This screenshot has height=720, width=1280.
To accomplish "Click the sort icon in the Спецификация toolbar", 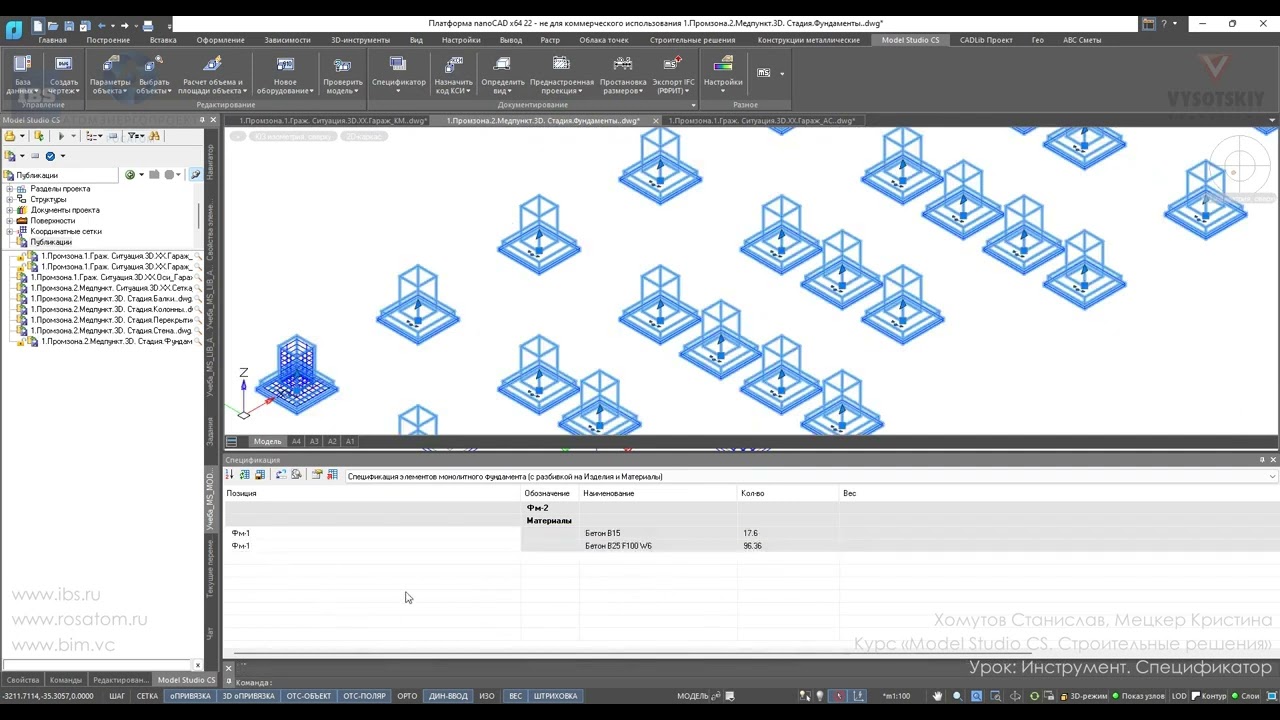I will tap(229, 475).
